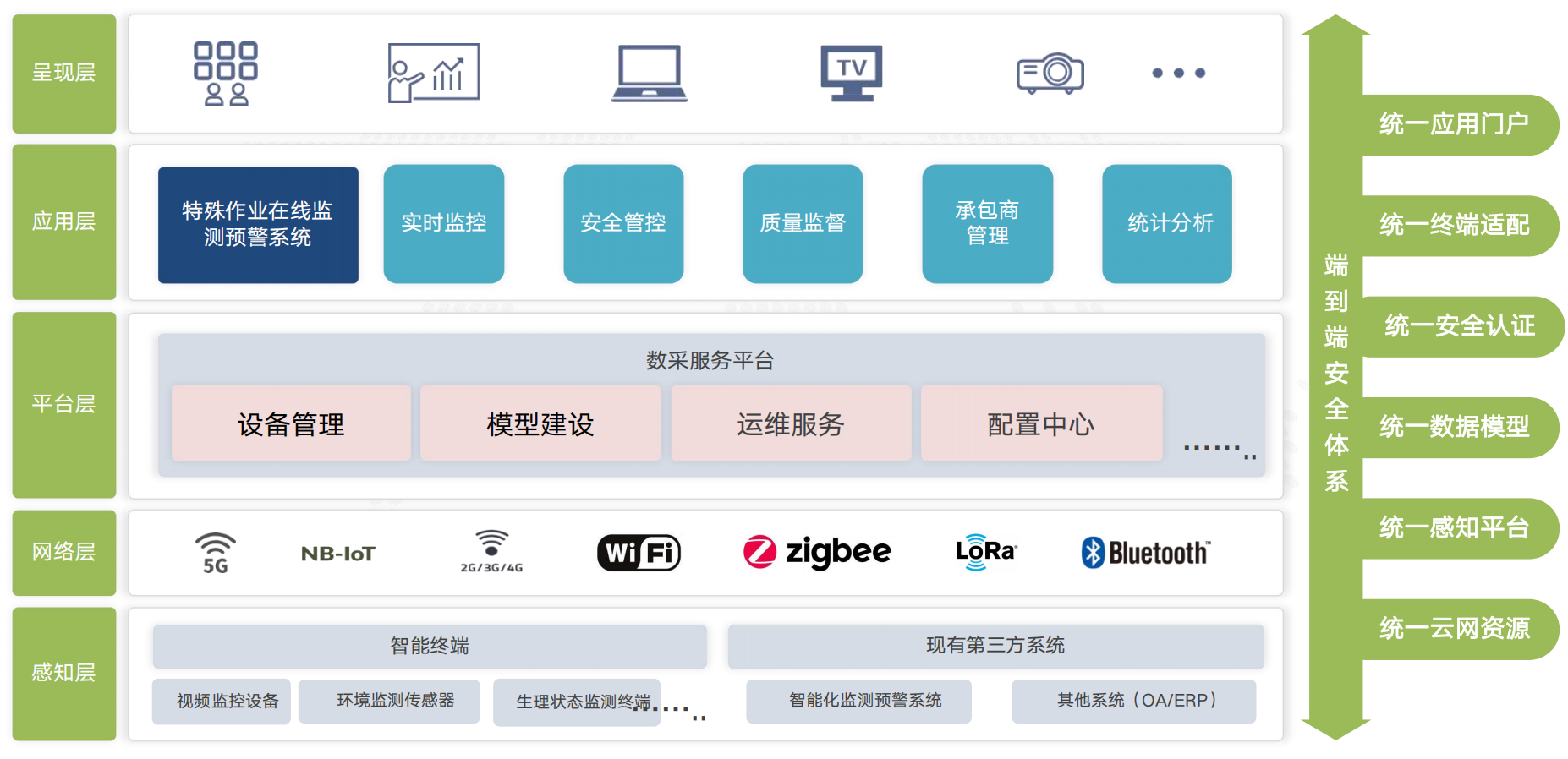
Task: Select the 感知层 layer label
Action: click(x=64, y=673)
